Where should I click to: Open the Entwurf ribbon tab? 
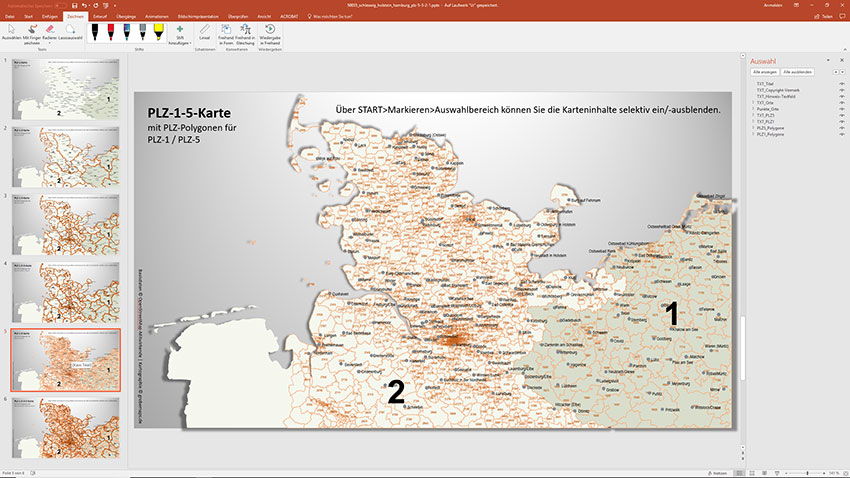pos(100,17)
